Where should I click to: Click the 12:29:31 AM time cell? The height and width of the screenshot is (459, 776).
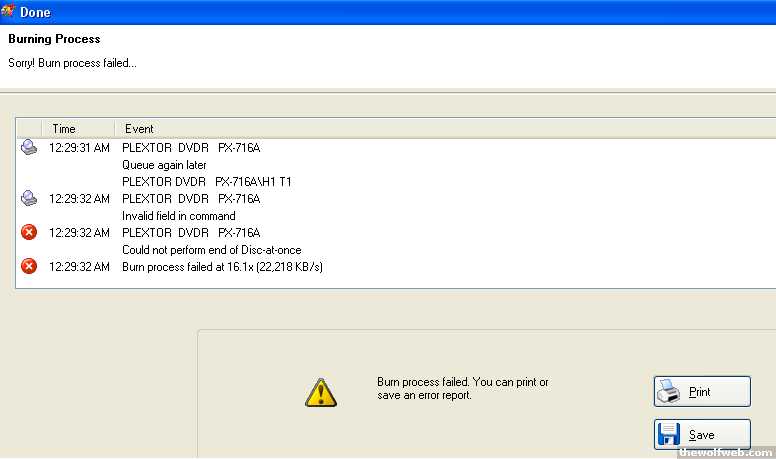click(x=79, y=148)
